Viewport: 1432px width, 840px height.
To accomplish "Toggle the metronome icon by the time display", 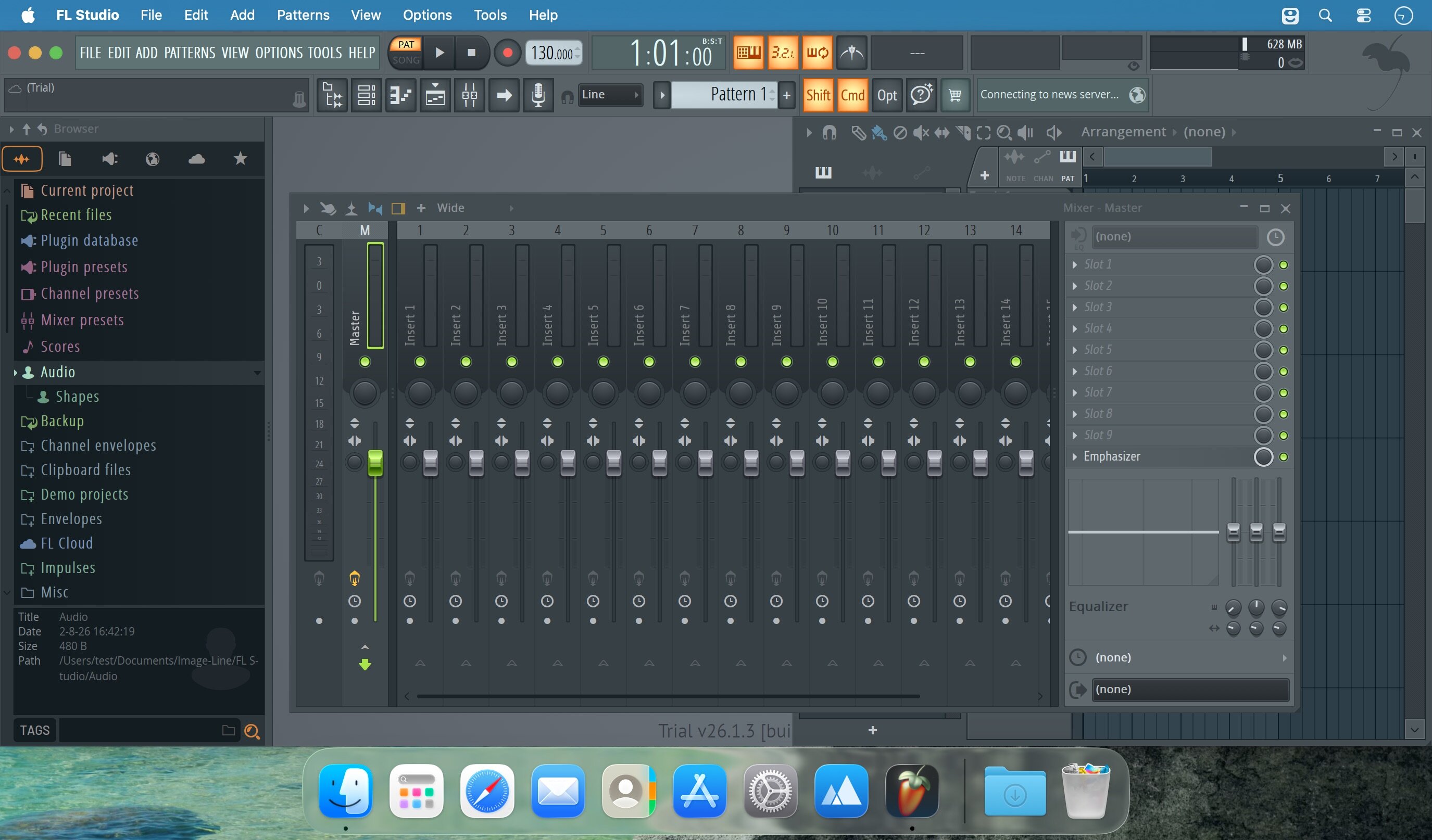I will pyautogui.click(x=851, y=53).
